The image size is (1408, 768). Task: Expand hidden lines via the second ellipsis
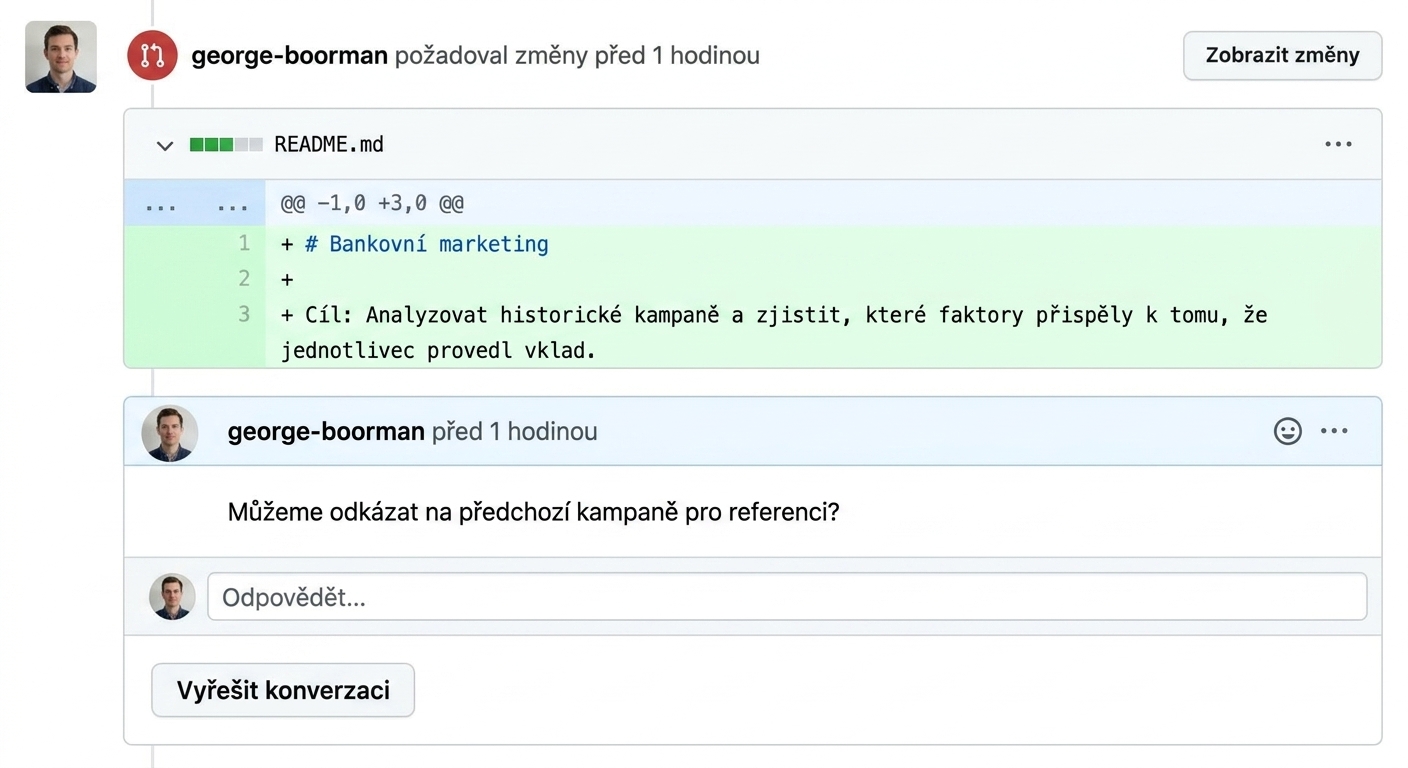(232, 205)
